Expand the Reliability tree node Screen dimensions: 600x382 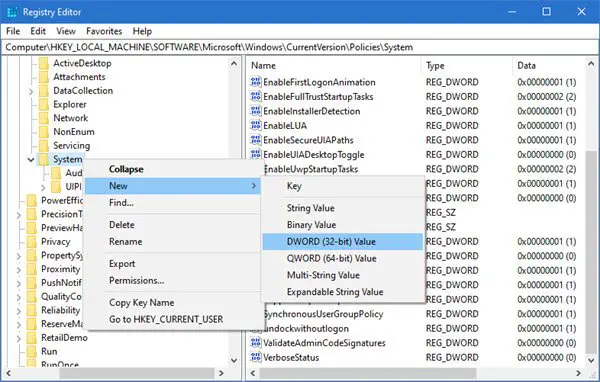(x=19, y=311)
